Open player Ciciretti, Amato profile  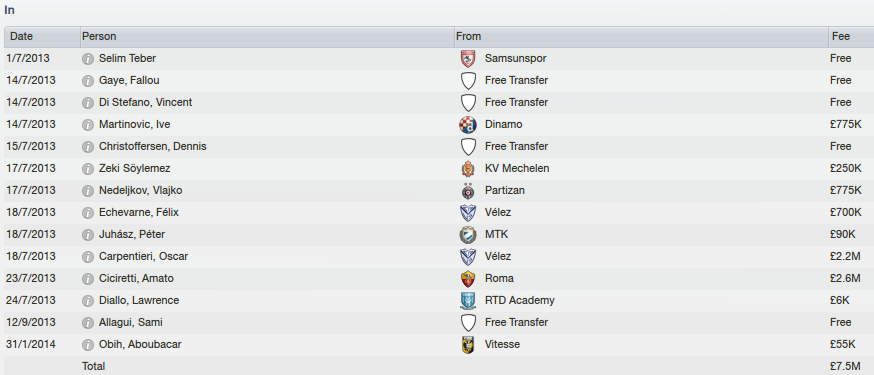(x=136, y=279)
